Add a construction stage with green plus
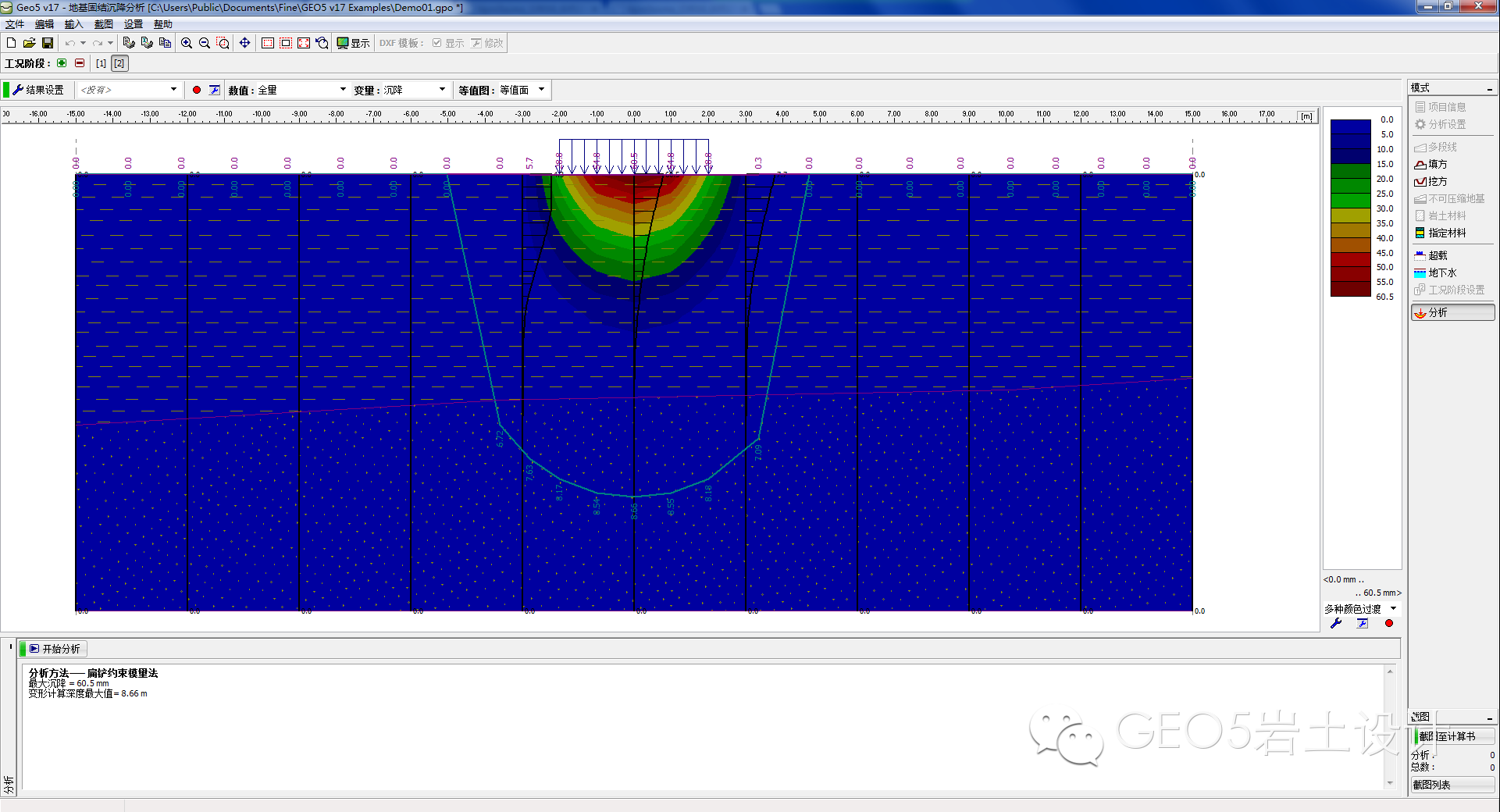1500x812 pixels. (x=62, y=63)
